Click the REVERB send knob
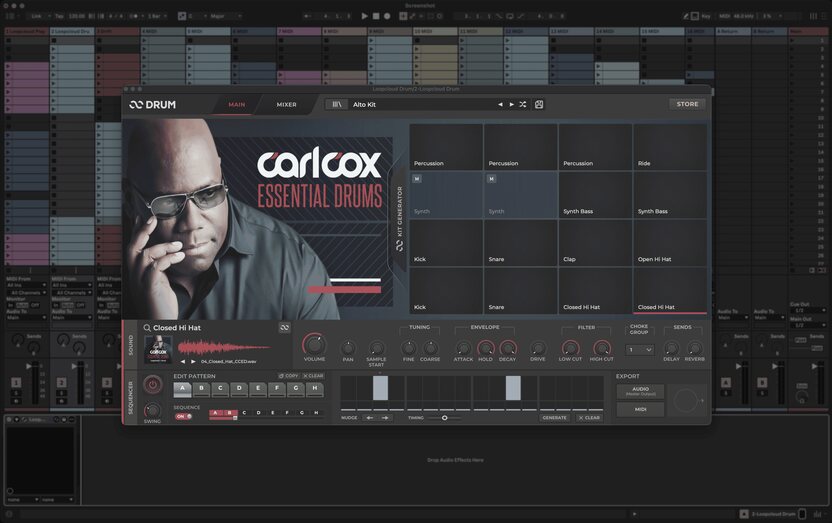This screenshot has height=523, width=832. tap(695, 348)
